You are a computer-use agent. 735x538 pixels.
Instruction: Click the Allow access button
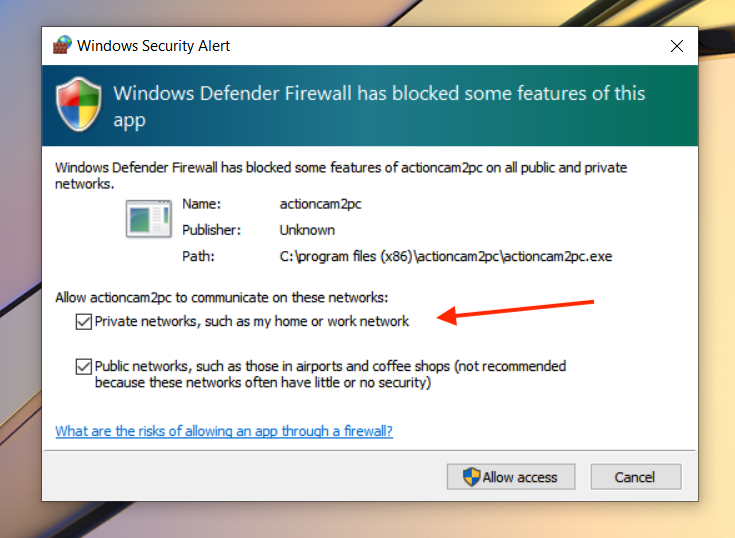pyautogui.click(x=511, y=477)
